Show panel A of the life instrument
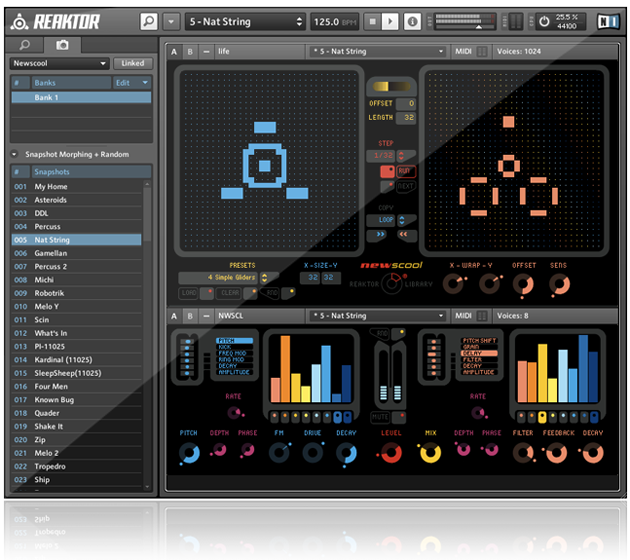 click(x=174, y=52)
